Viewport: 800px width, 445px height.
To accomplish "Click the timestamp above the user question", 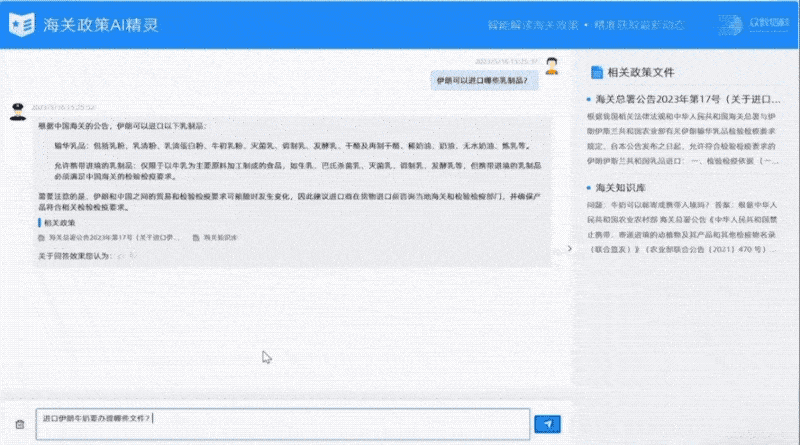I will click(506, 61).
